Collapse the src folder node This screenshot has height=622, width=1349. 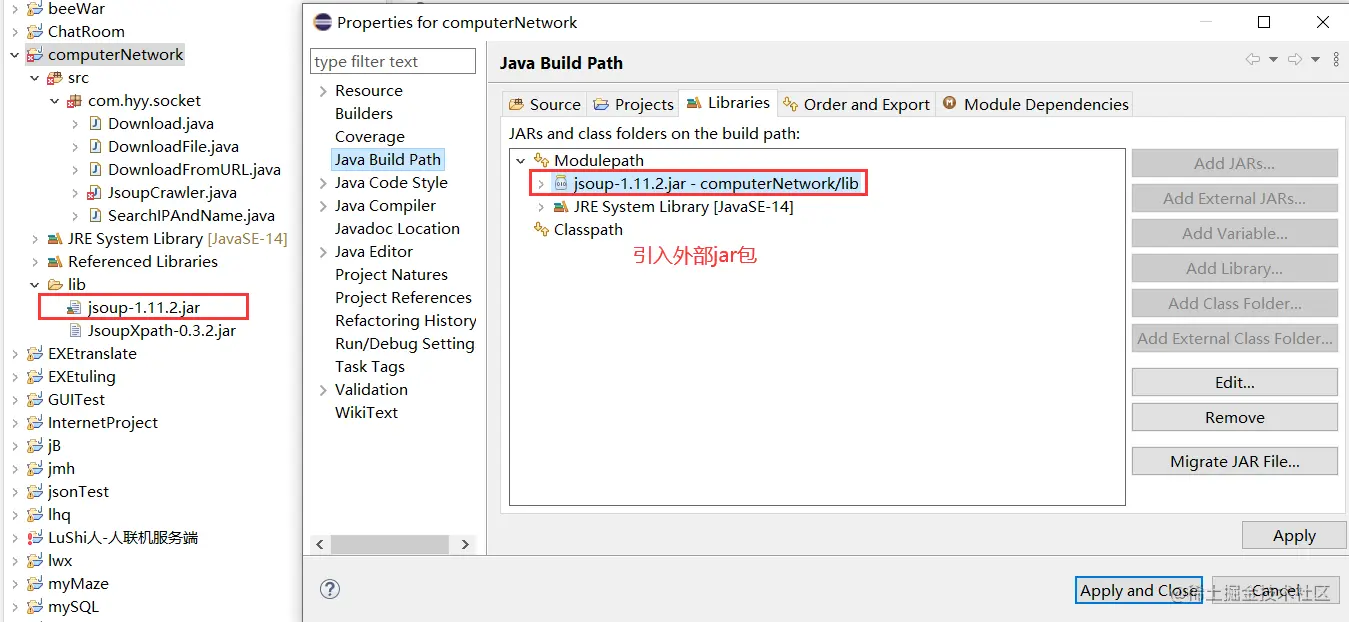[x=34, y=78]
